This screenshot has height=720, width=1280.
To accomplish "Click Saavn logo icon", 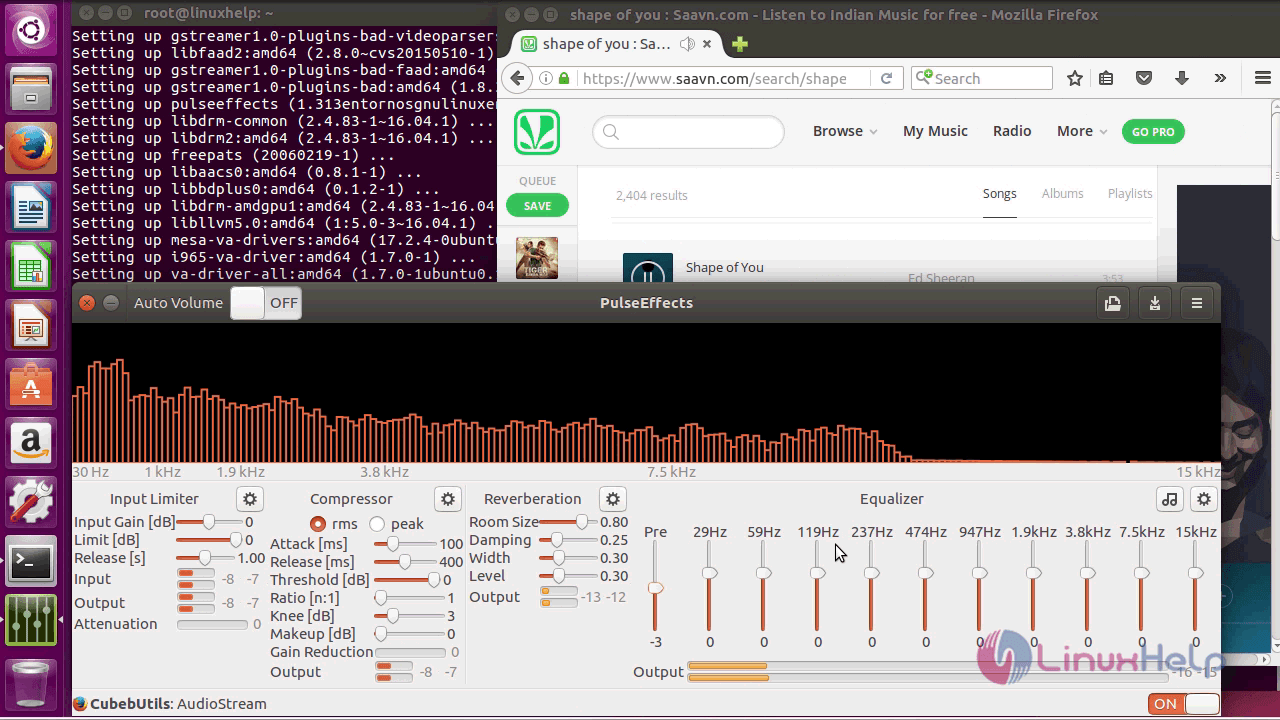I will 537,132.
